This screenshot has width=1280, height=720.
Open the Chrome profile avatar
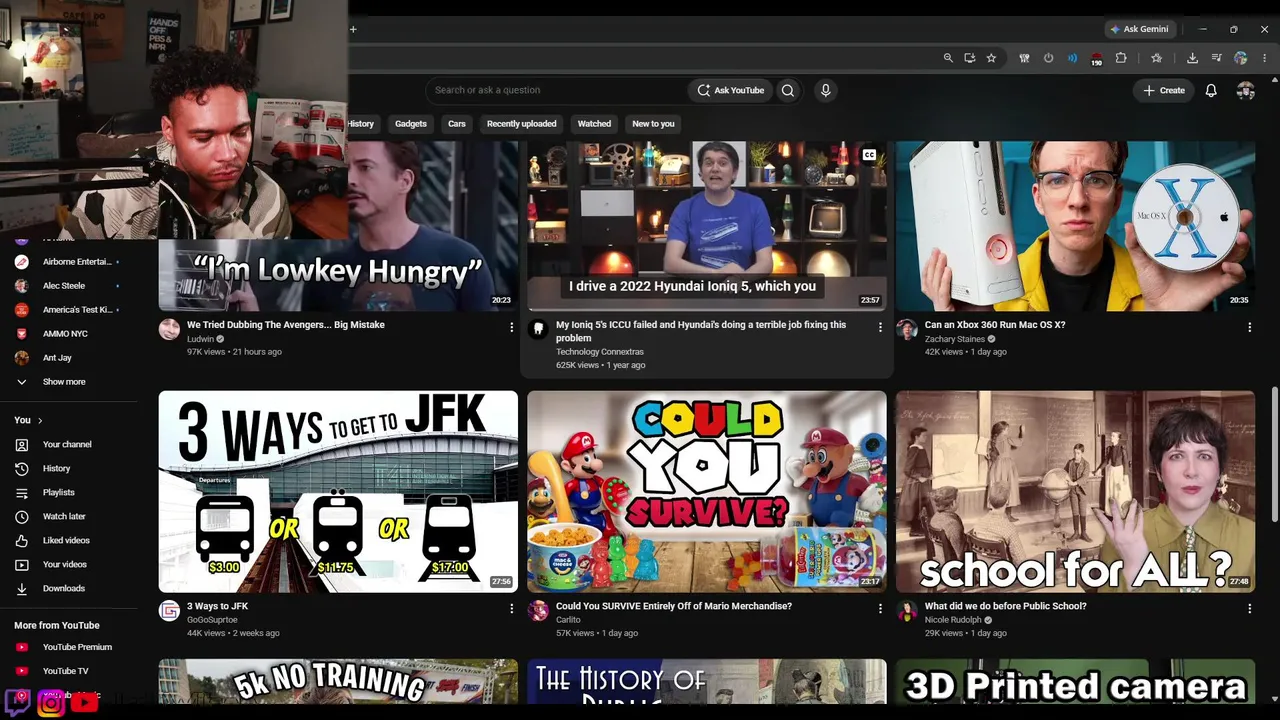click(1241, 58)
